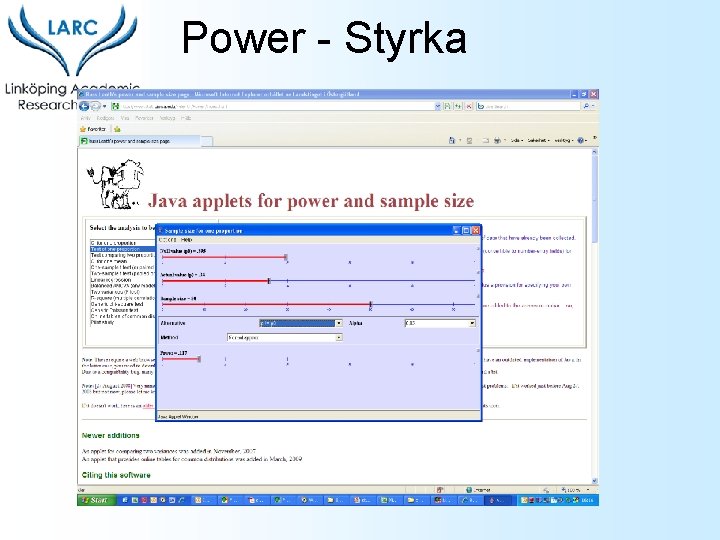Stop loading with the red X button
720x540 pixels.
pyautogui.click(x=469, y=106)
